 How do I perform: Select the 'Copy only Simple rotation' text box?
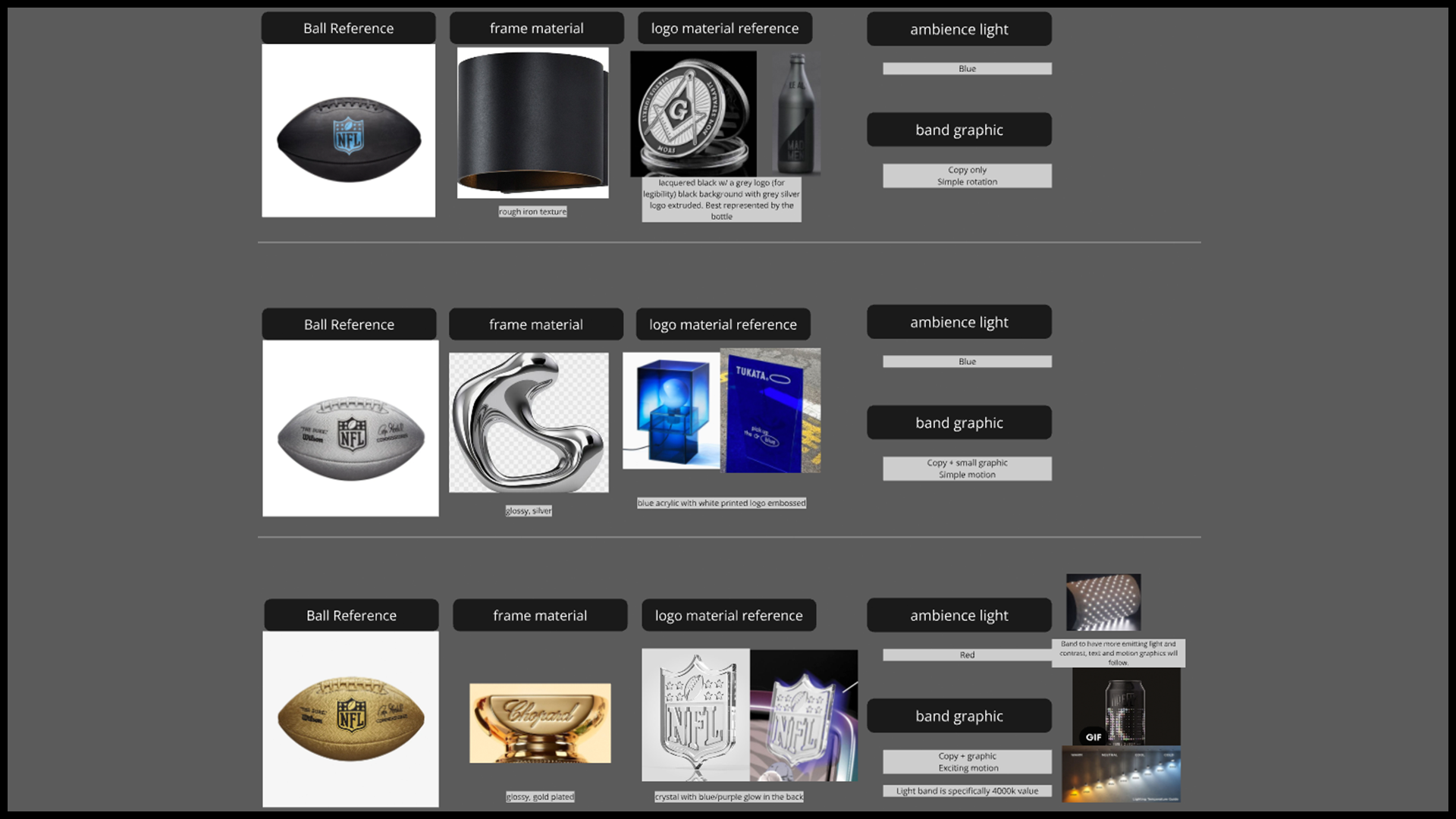[x=967, y=176]
